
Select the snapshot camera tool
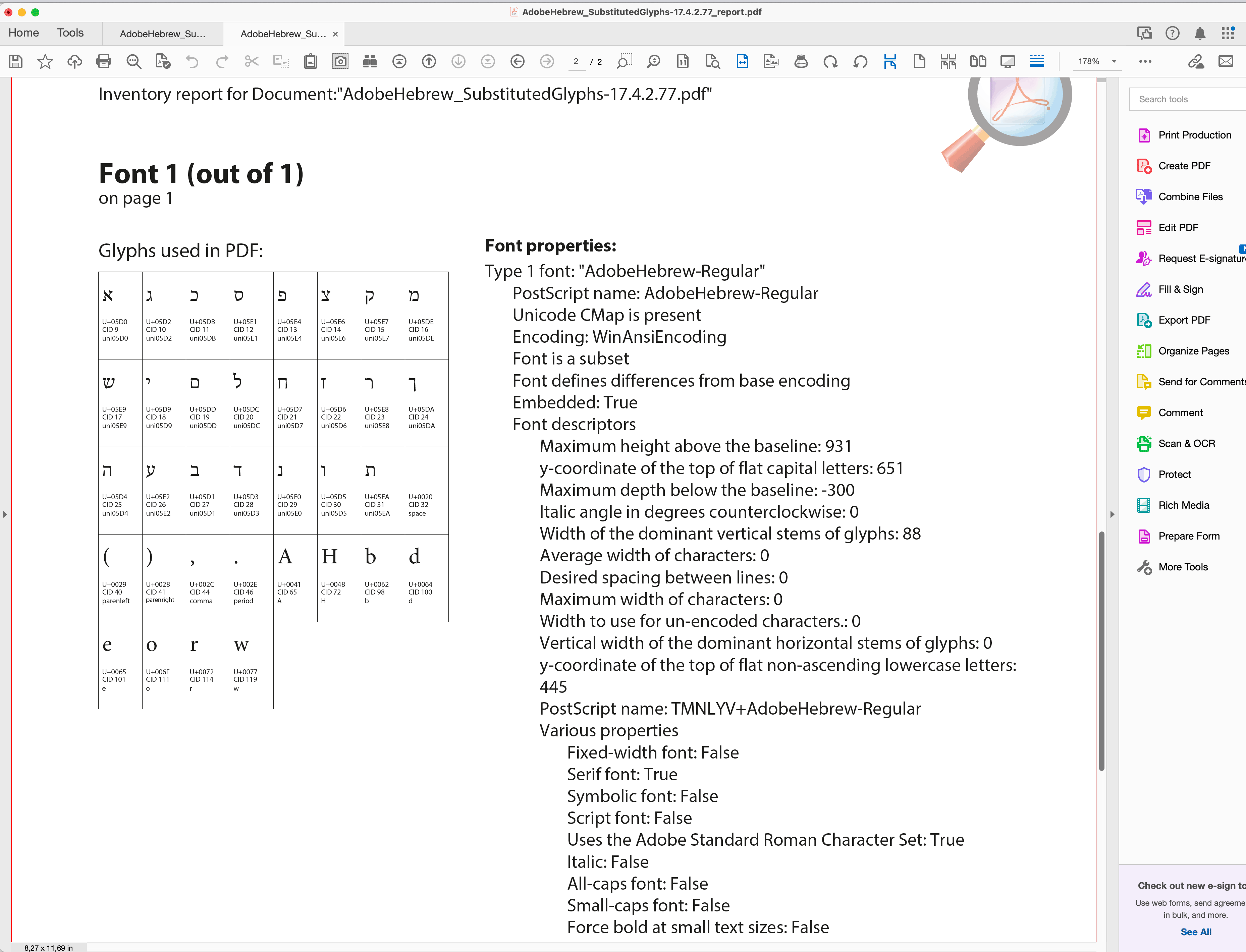click(340, 61)
